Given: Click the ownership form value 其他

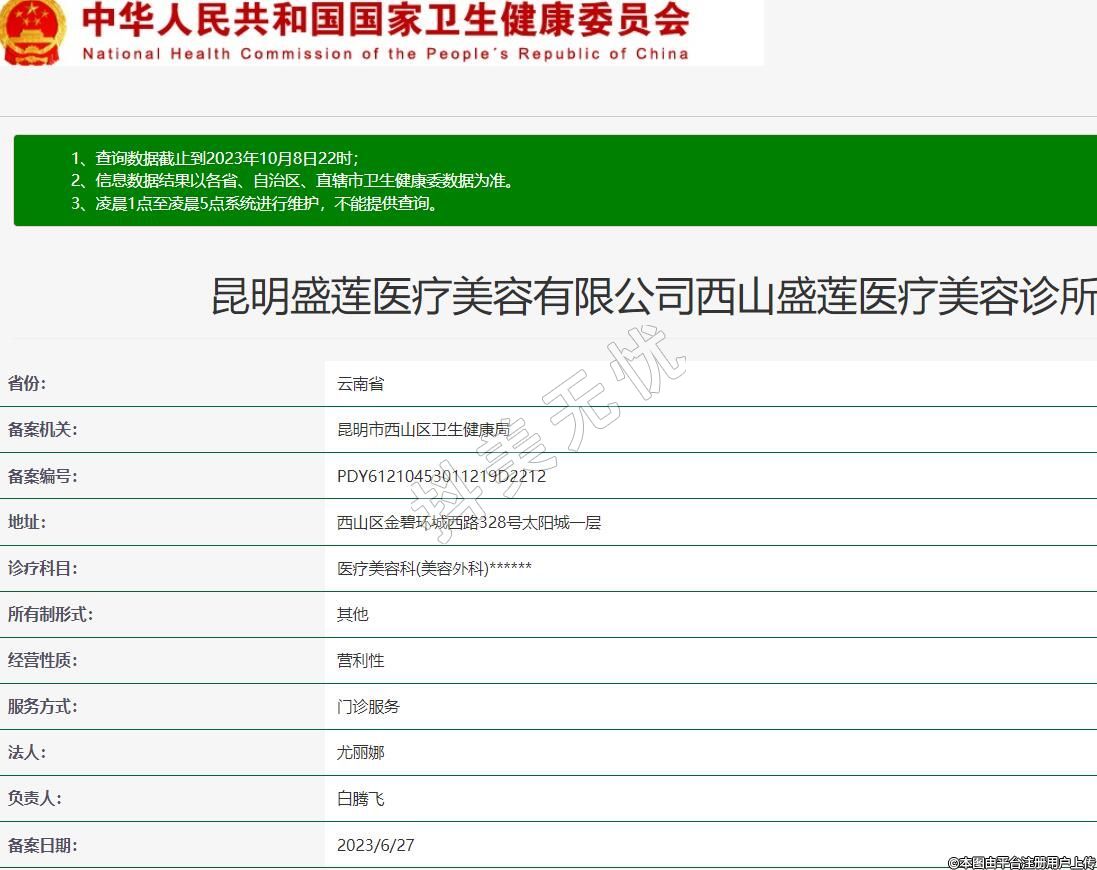Looking at the screenshot, I should click(352, 614).
